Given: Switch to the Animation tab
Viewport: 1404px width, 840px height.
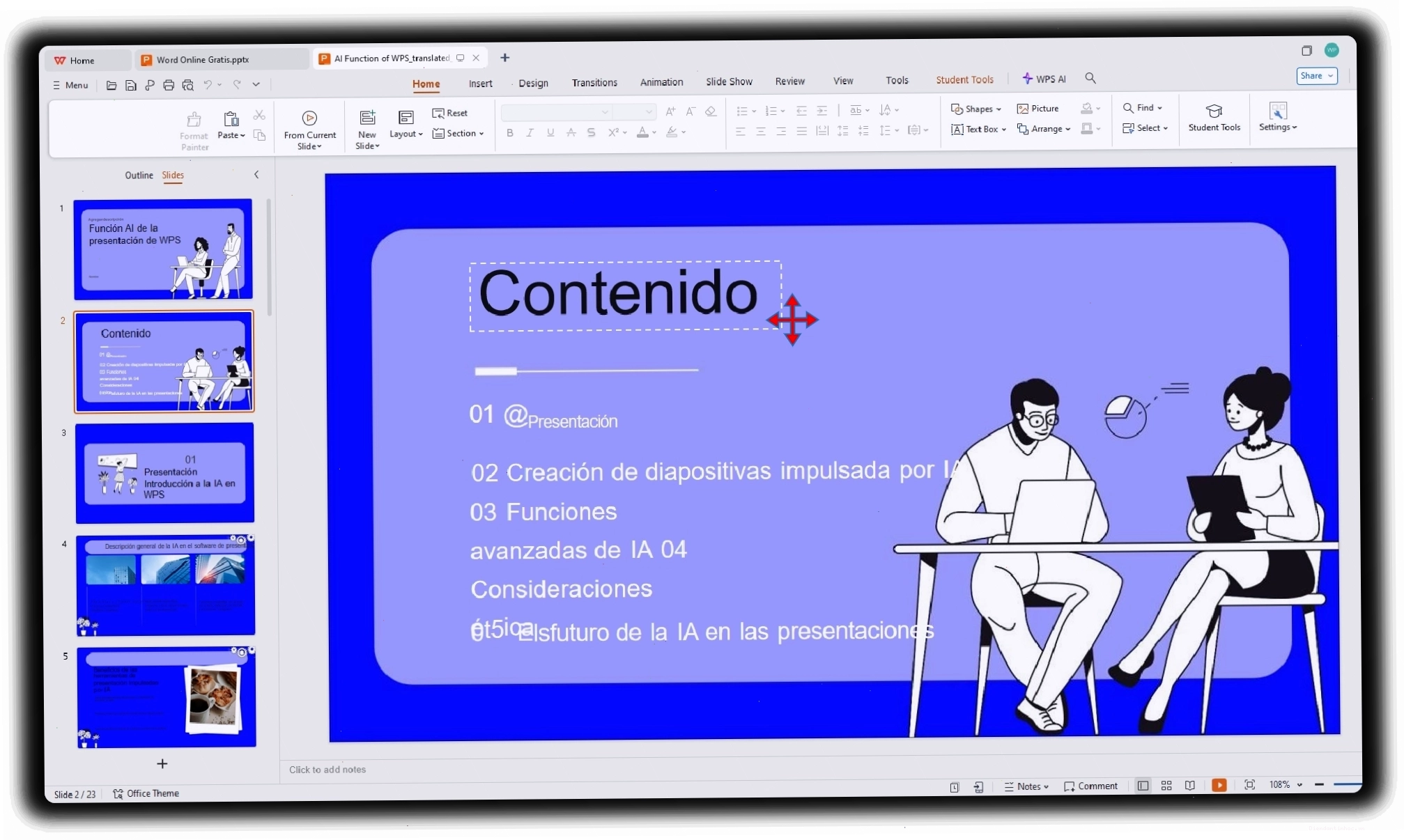Looking at the screenshot, I should [x=661, y=81].
